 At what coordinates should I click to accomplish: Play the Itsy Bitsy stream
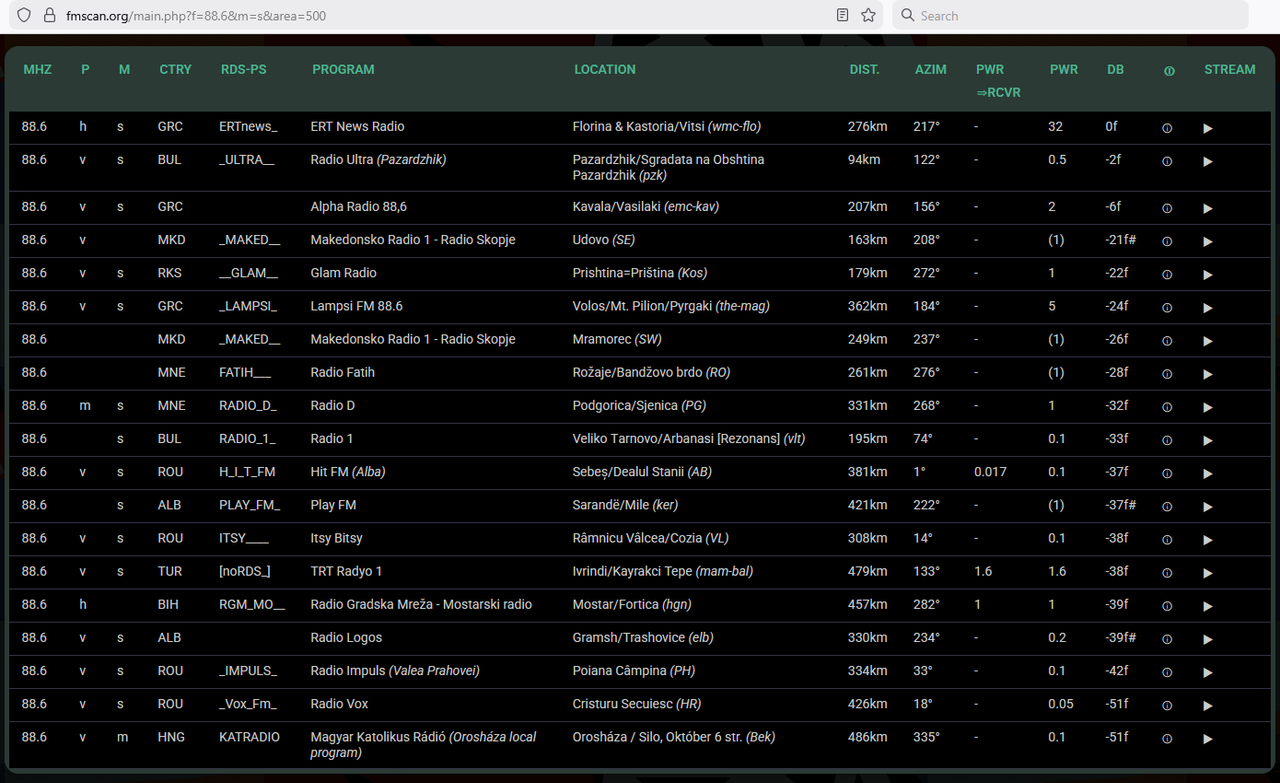point(1208,540)
